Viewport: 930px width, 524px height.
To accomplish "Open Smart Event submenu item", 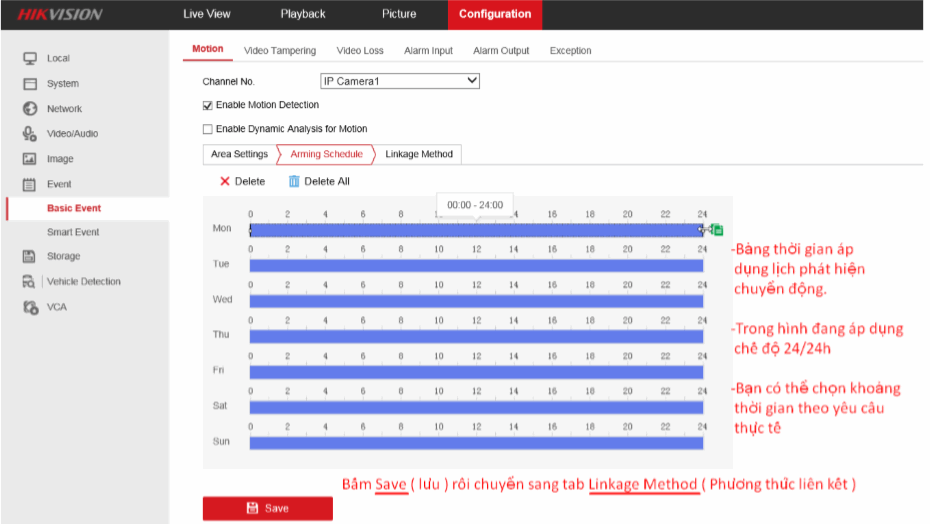I will (x=73, y=232).
